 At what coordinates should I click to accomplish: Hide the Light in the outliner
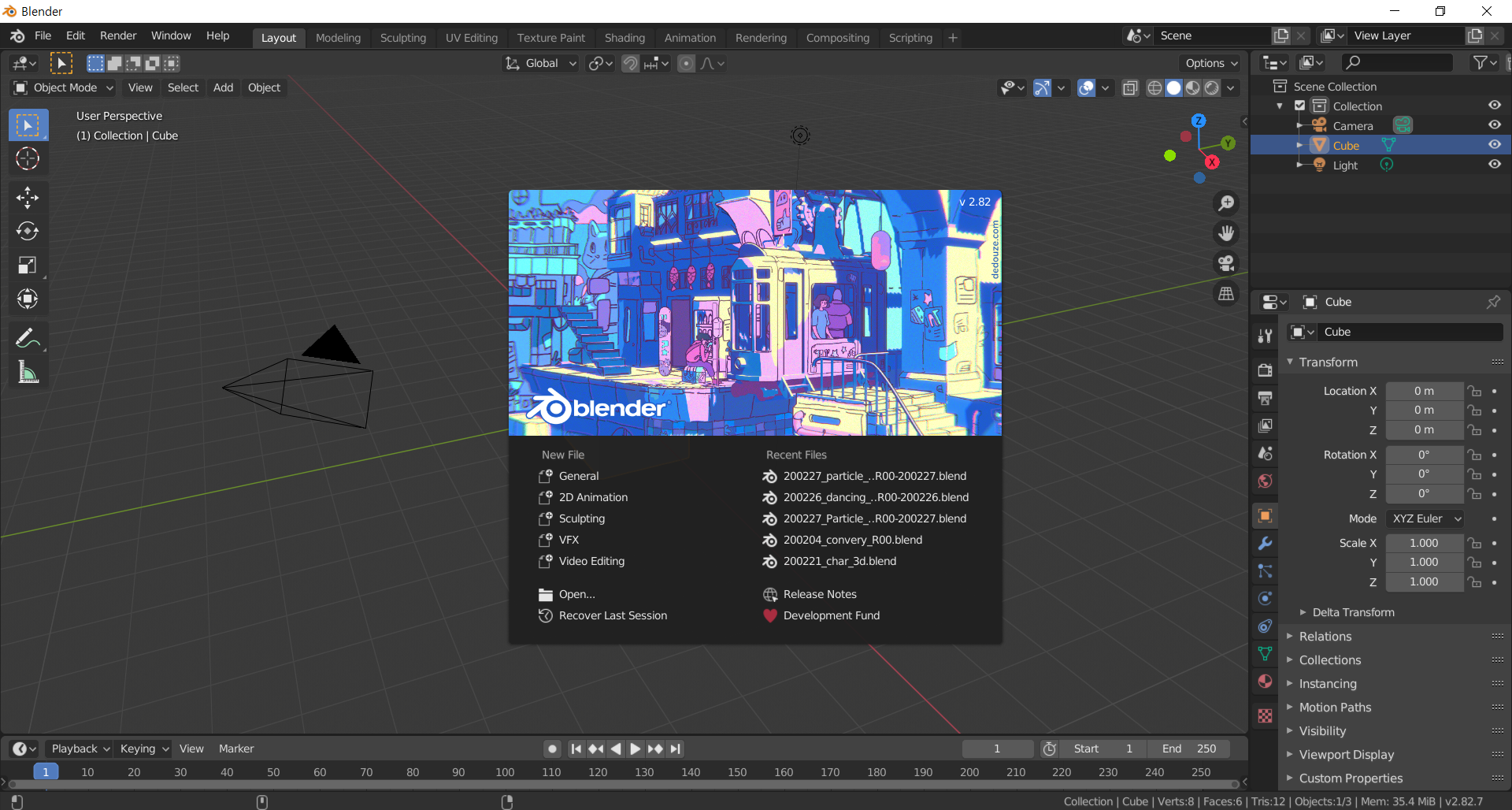pos(1494,165)
